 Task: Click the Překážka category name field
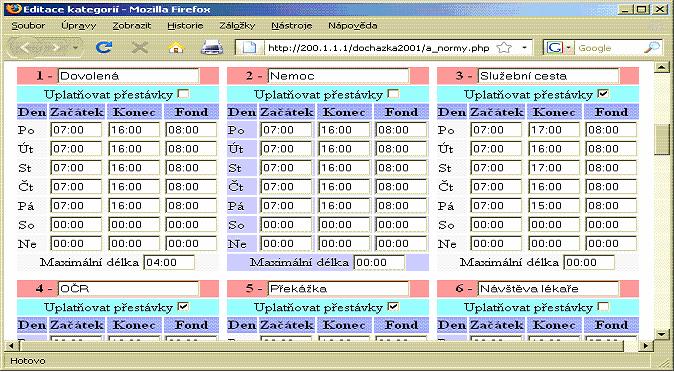338,289
